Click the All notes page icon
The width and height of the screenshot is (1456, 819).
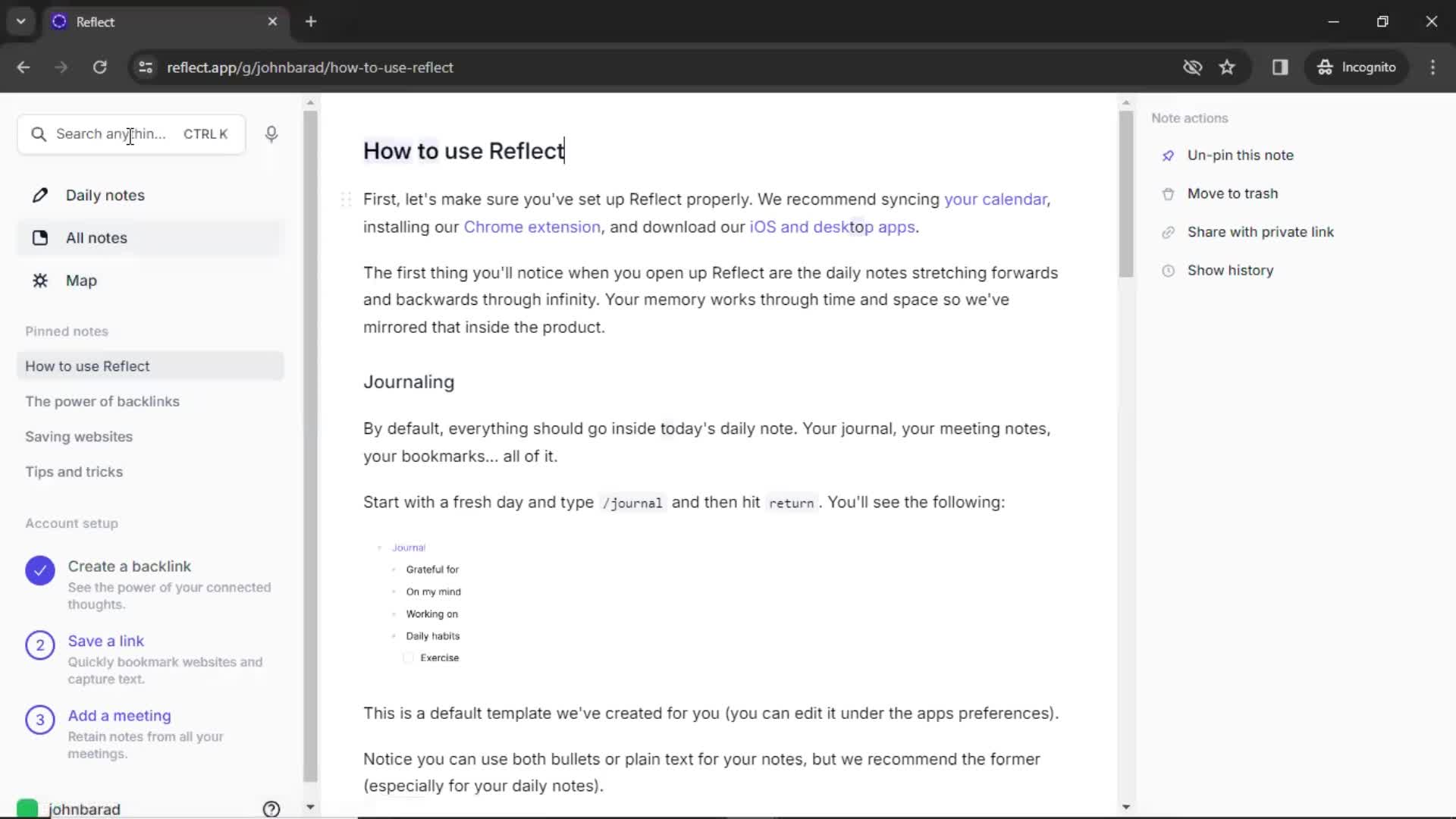coord(40,238)
